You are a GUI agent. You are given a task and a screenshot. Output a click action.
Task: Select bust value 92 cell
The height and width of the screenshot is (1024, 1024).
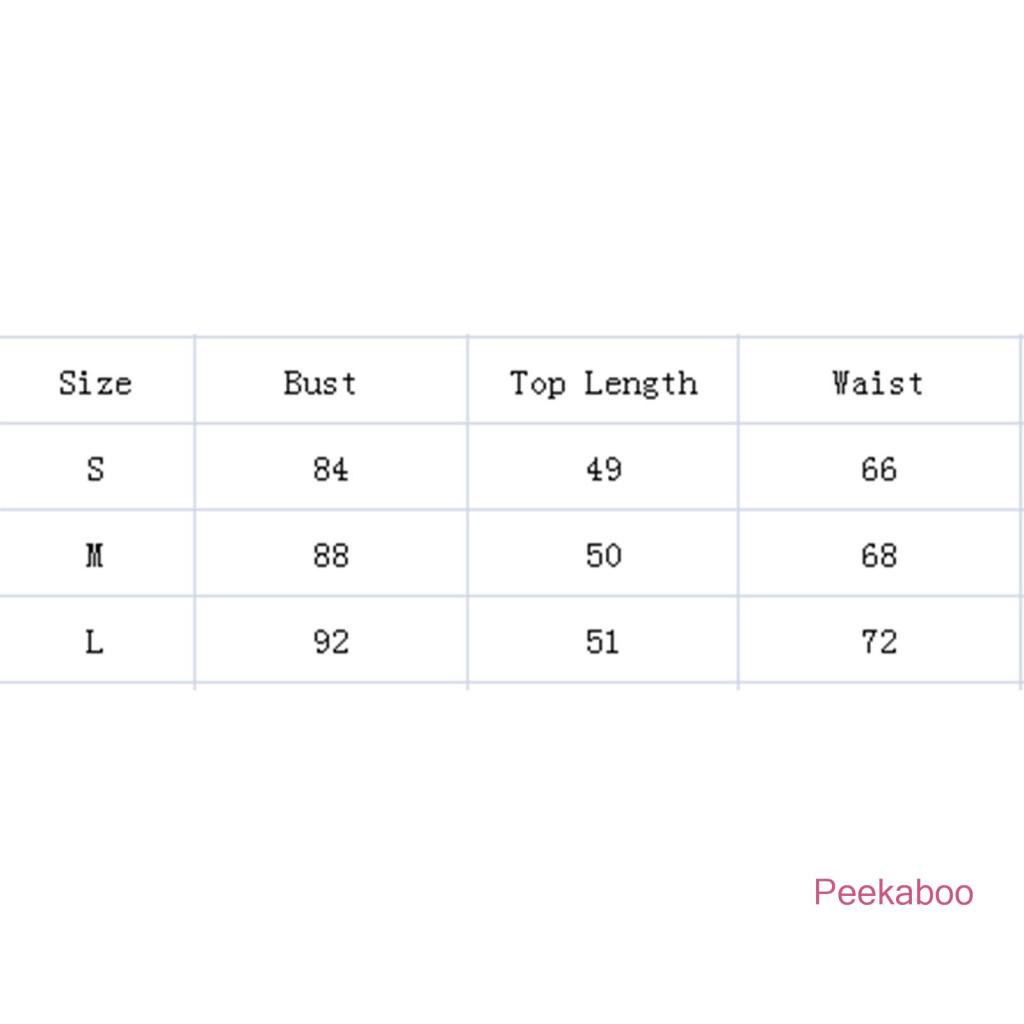tap(330, 641)
